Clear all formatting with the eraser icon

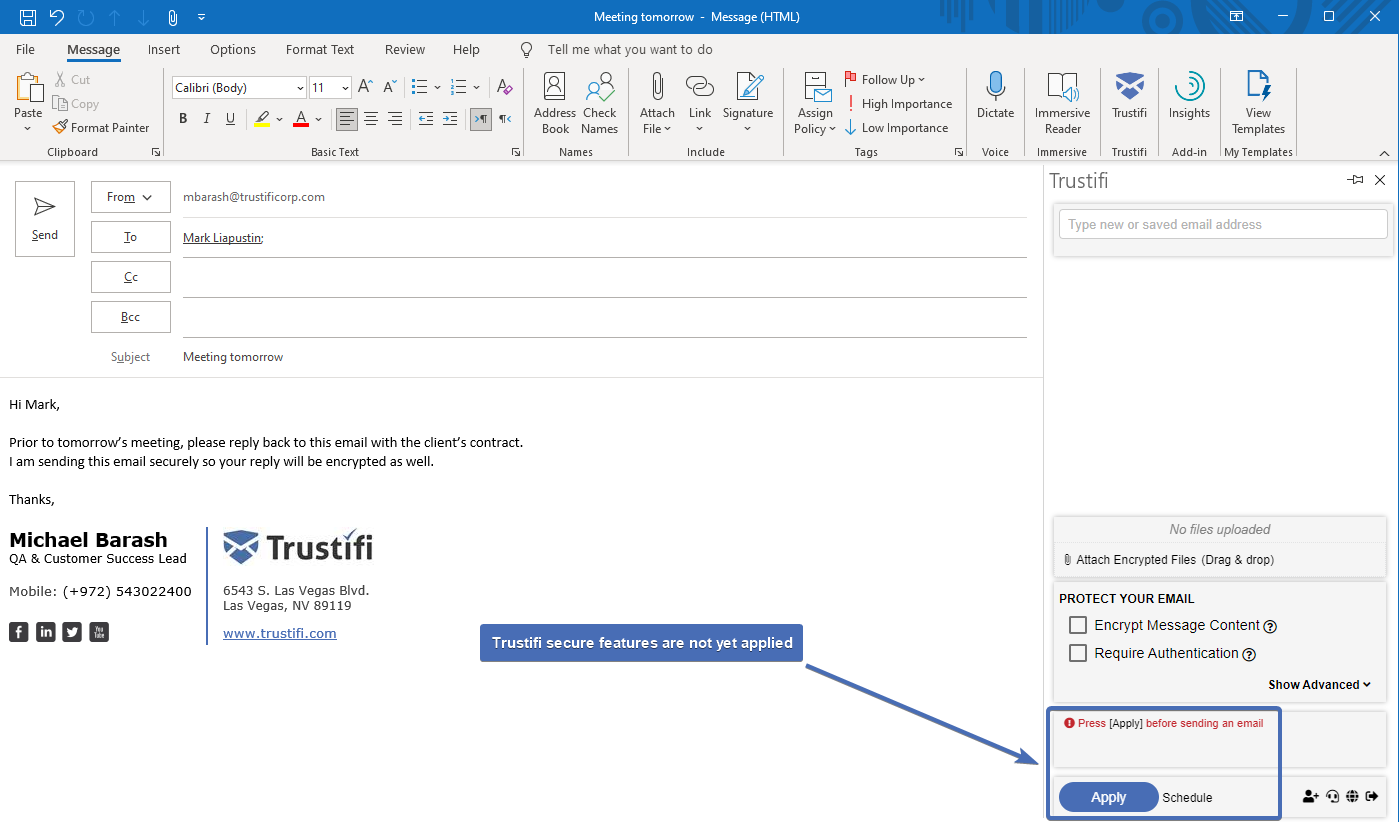[x=505, y=87]
